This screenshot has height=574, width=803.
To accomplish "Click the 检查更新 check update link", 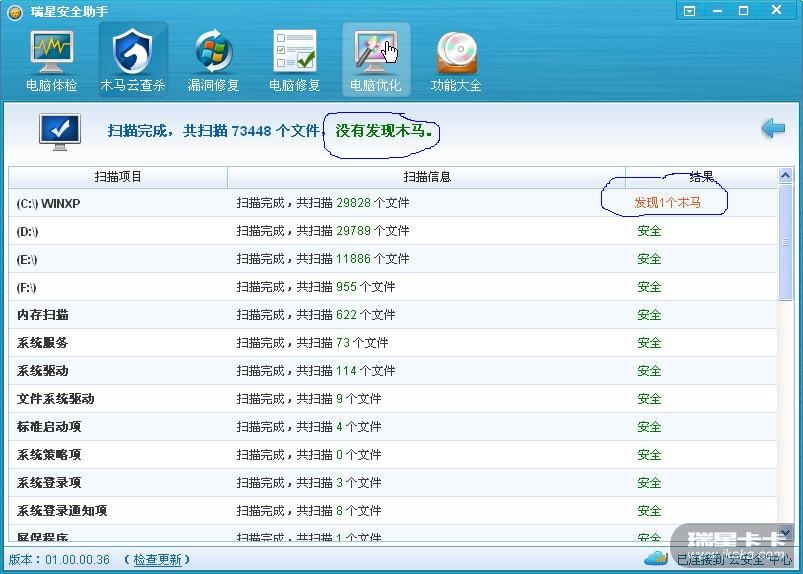I will (157, 559).
